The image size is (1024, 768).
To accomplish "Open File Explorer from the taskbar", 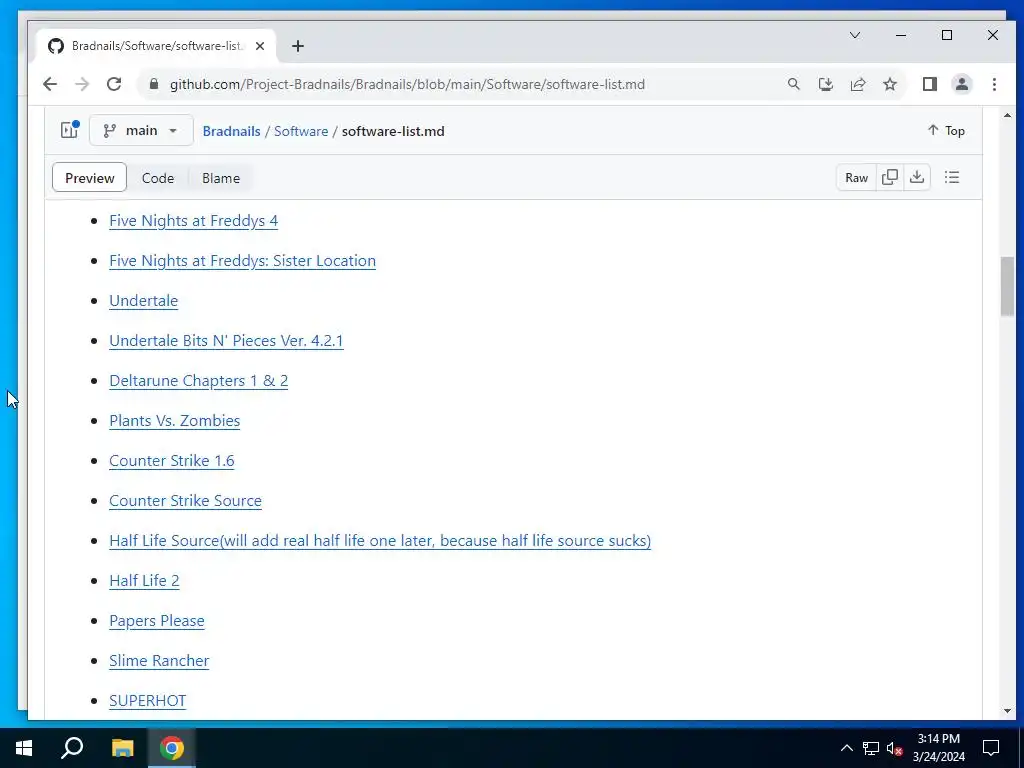I will (x=122, y=748).
